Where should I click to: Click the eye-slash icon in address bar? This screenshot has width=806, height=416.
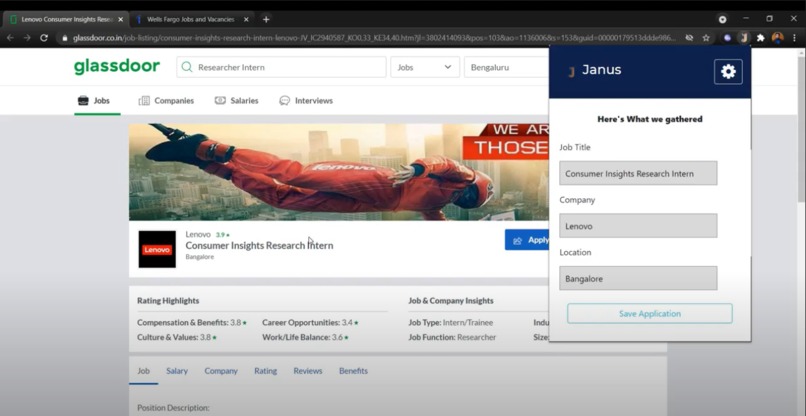pos(689,38)
